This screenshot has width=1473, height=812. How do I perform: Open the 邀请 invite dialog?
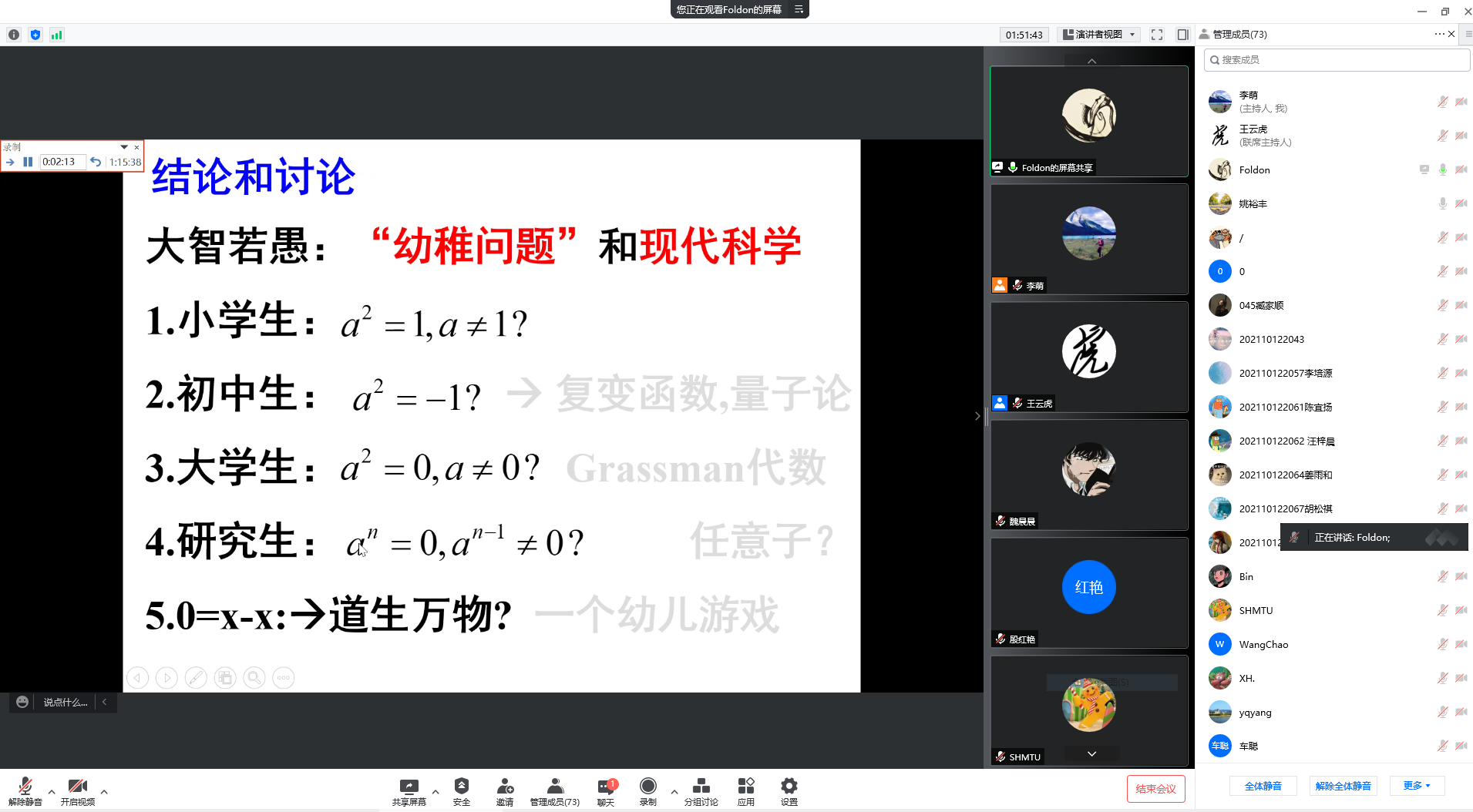tap(505, 791)
